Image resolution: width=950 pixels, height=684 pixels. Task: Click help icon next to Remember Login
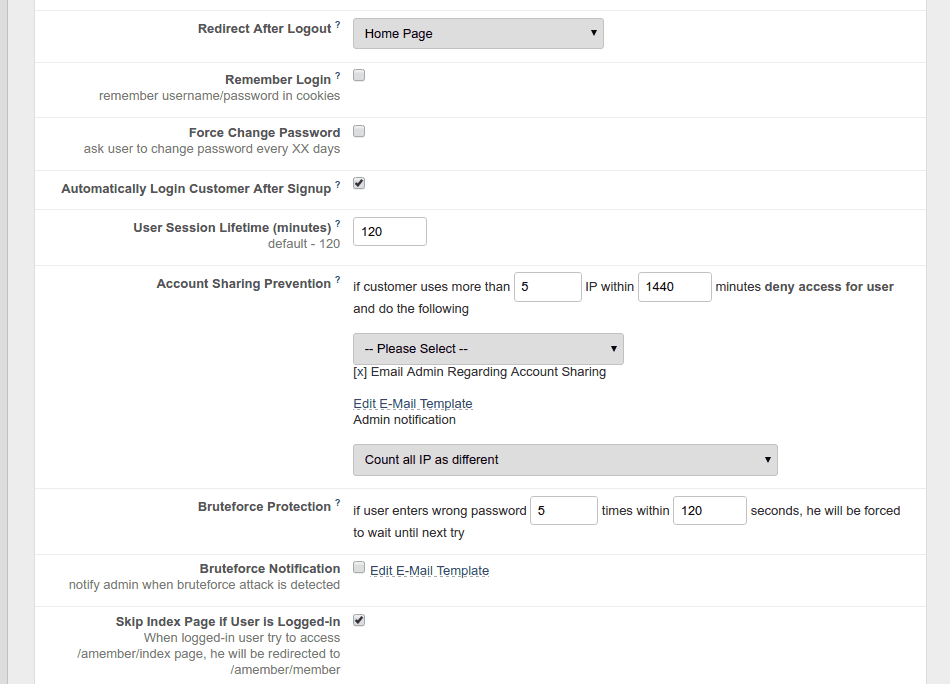pos(337,76)
